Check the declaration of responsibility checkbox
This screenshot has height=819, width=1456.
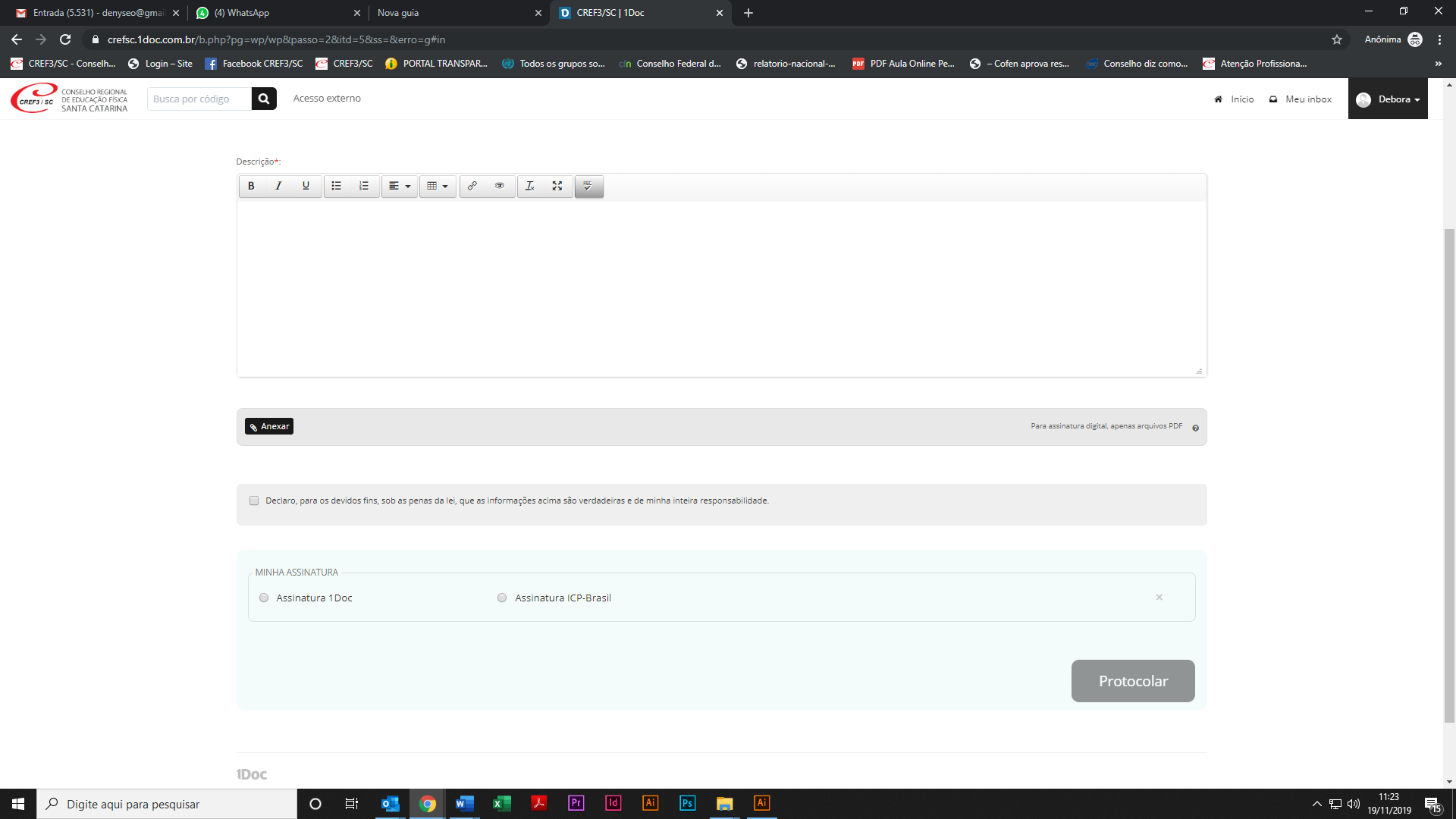tap(254, 500)
